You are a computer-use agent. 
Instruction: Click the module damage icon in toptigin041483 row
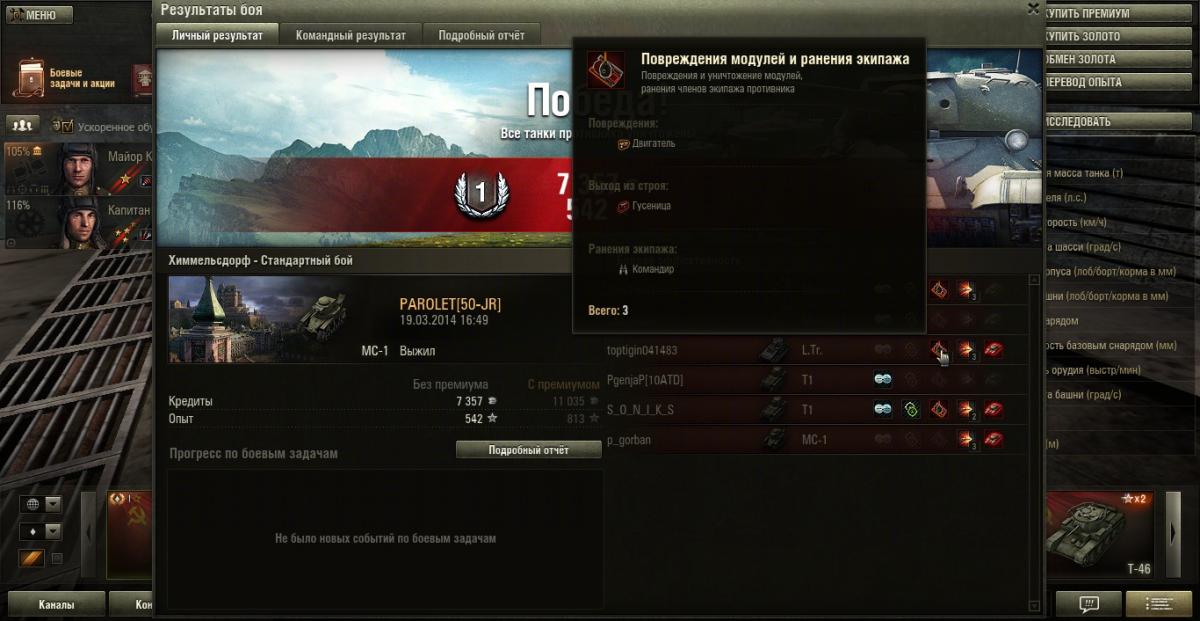click(x=939, y=350)
